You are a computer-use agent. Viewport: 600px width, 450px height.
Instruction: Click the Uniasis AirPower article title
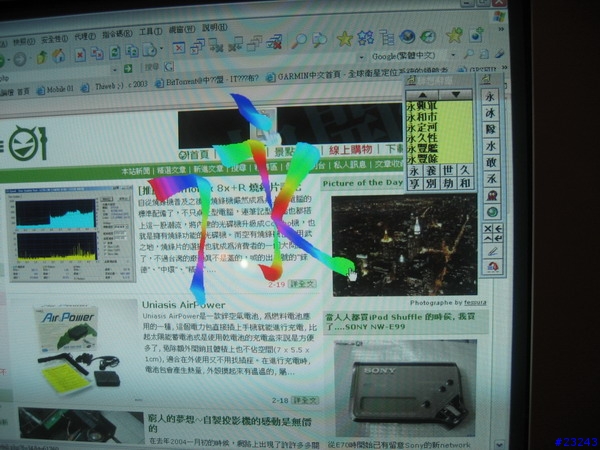coord(183,305)
